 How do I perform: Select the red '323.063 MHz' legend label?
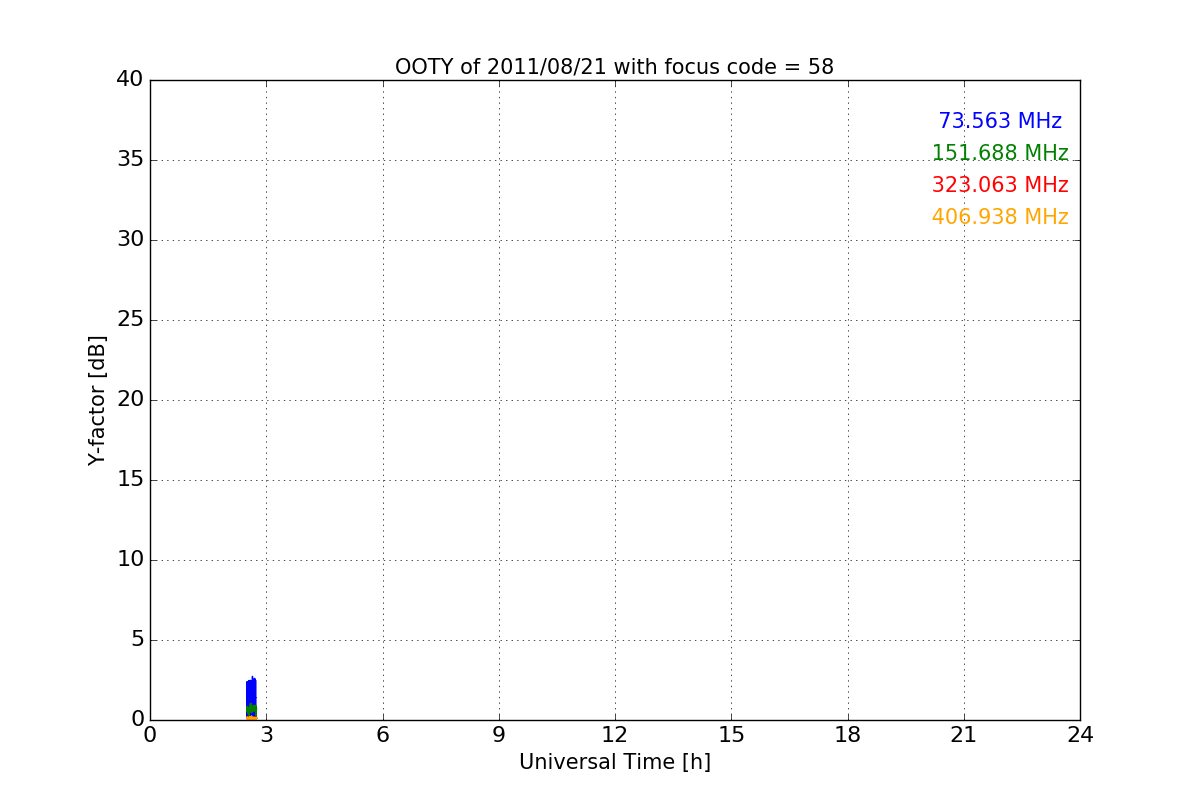point(1000,185)
